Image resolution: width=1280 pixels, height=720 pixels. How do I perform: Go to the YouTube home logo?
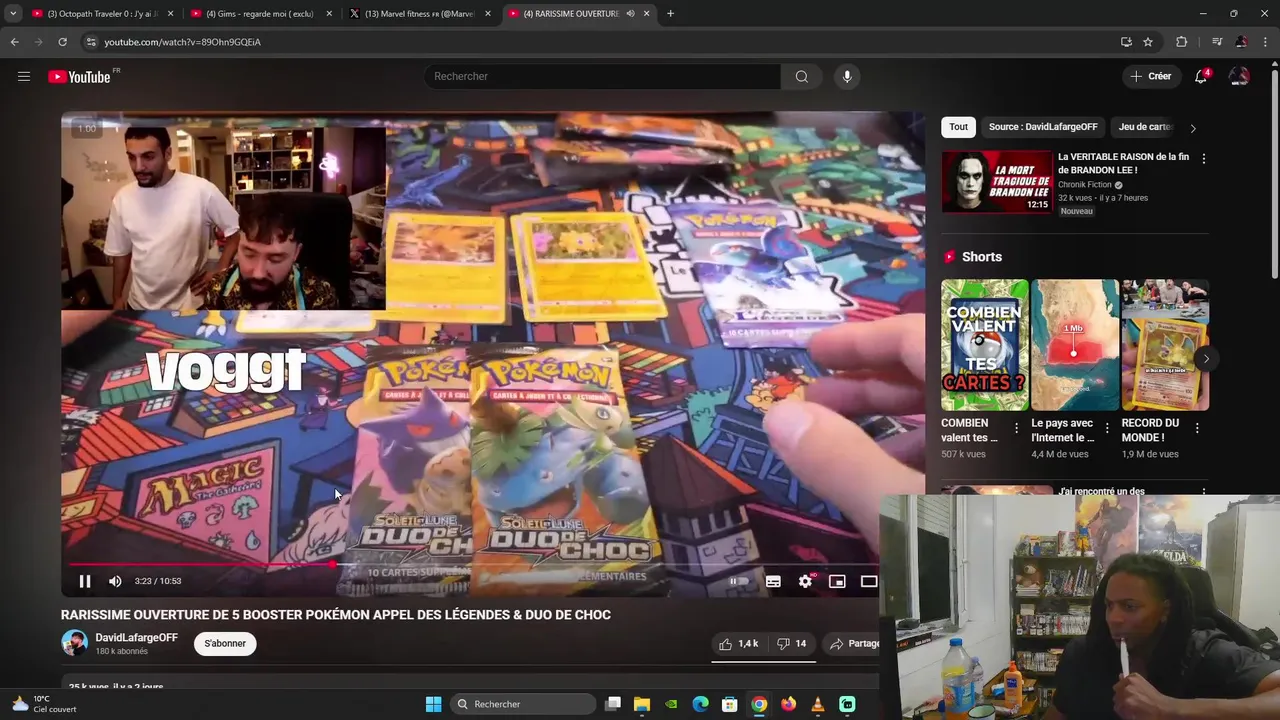point(79,77)
